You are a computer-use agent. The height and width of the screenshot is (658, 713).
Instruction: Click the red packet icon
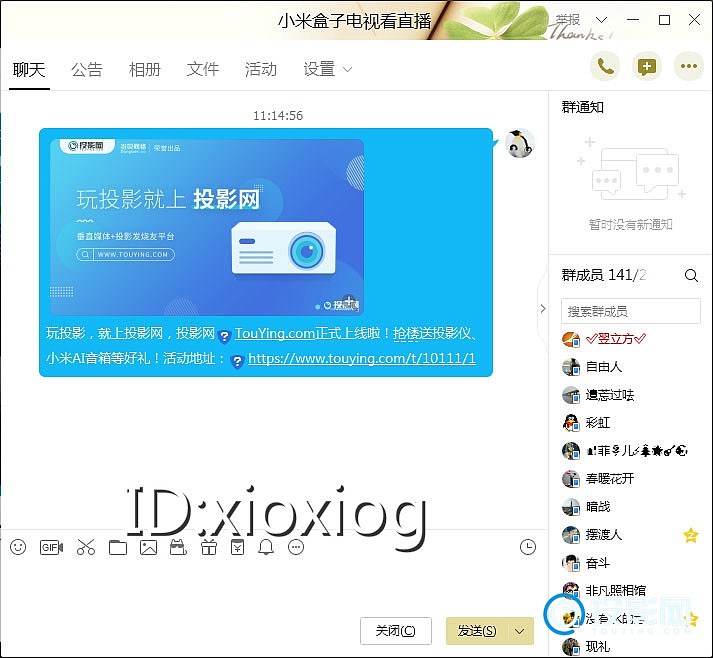point(237,547)
